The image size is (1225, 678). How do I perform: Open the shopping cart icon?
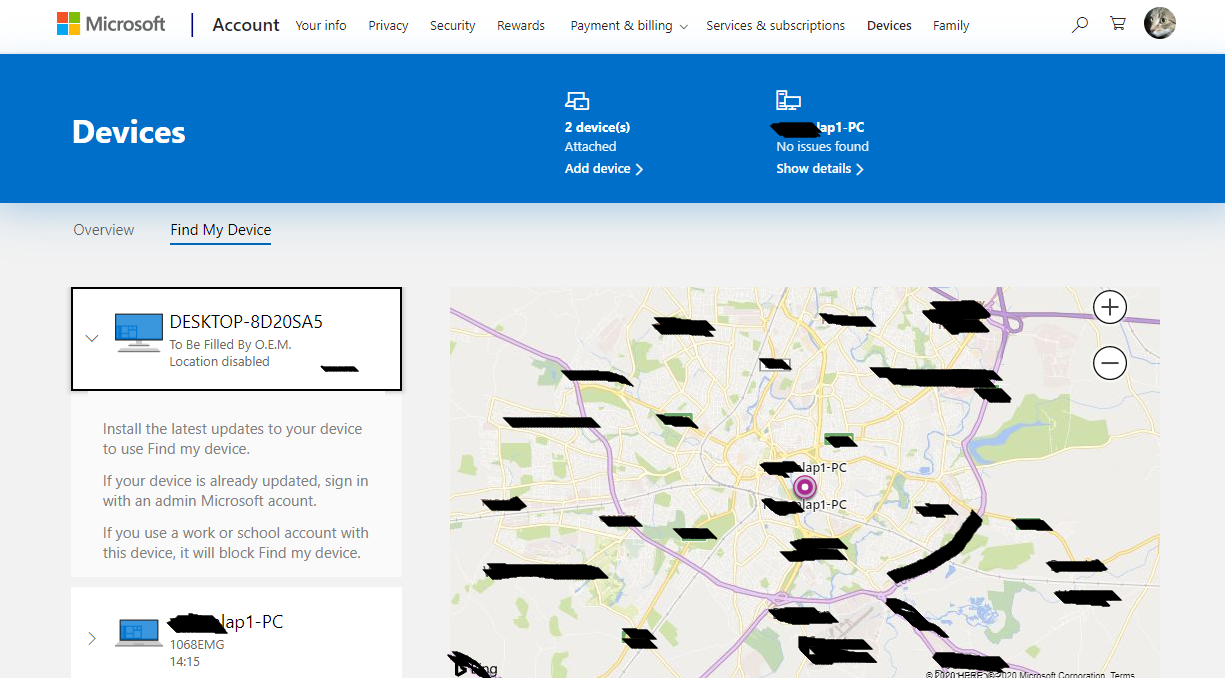(1118, 25)
